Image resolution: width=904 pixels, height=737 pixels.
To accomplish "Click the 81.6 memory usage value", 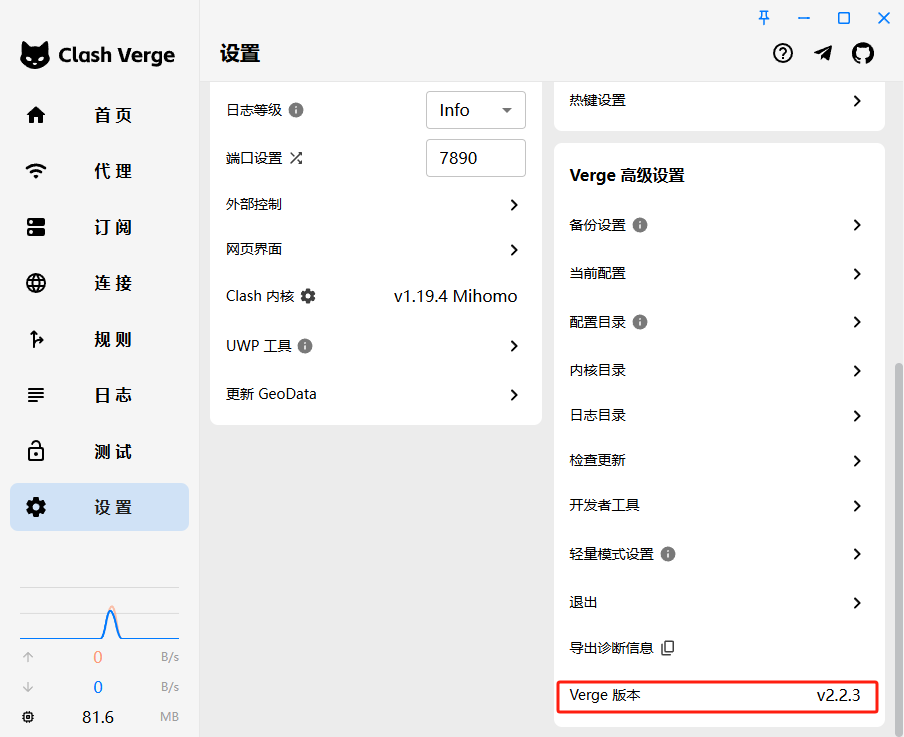I will pyautogui.click(x=97, y=717).
